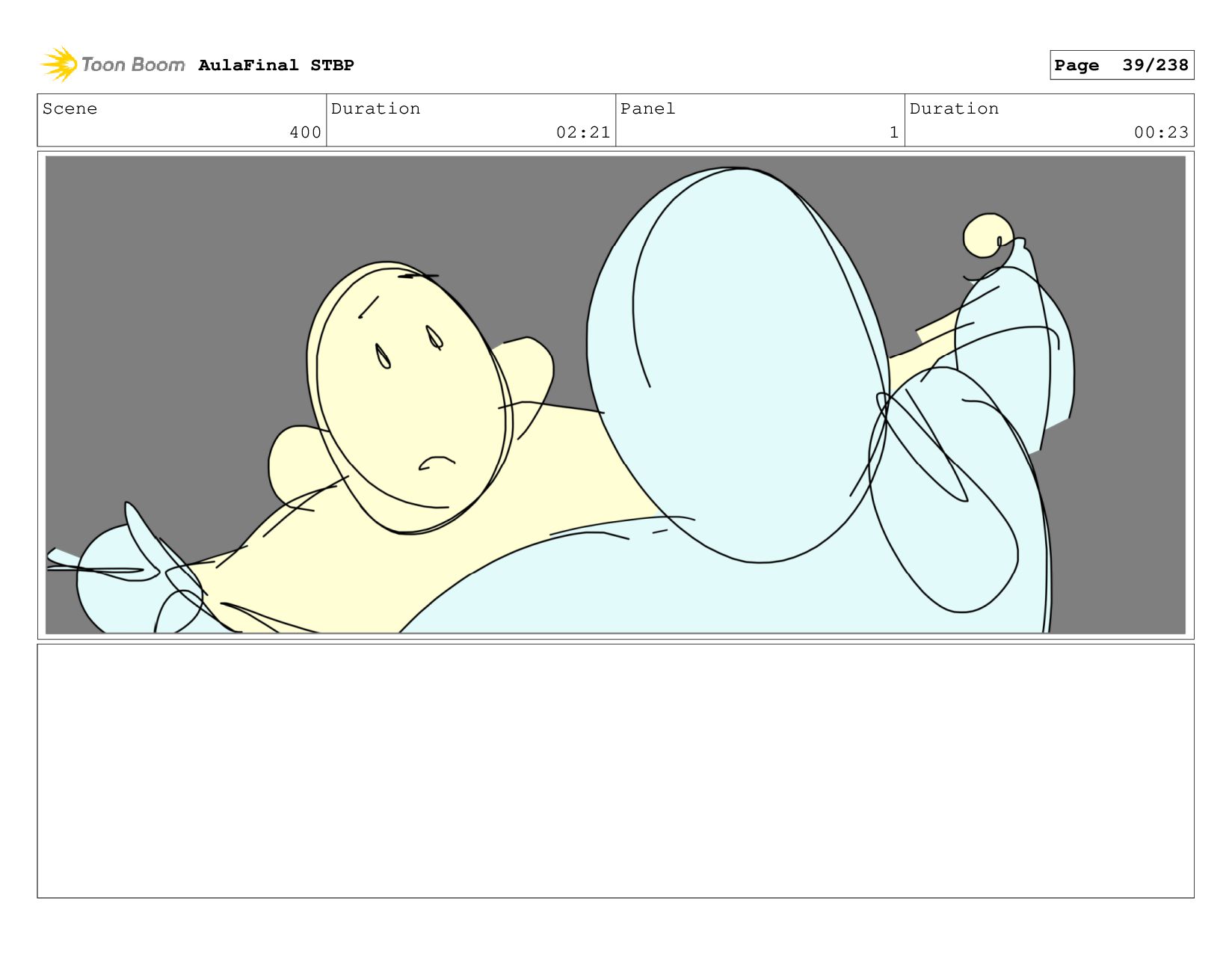This screenshot has height=954, width=1232.
Task: Click the Page 39/238 indicator
Action: 1121,65
